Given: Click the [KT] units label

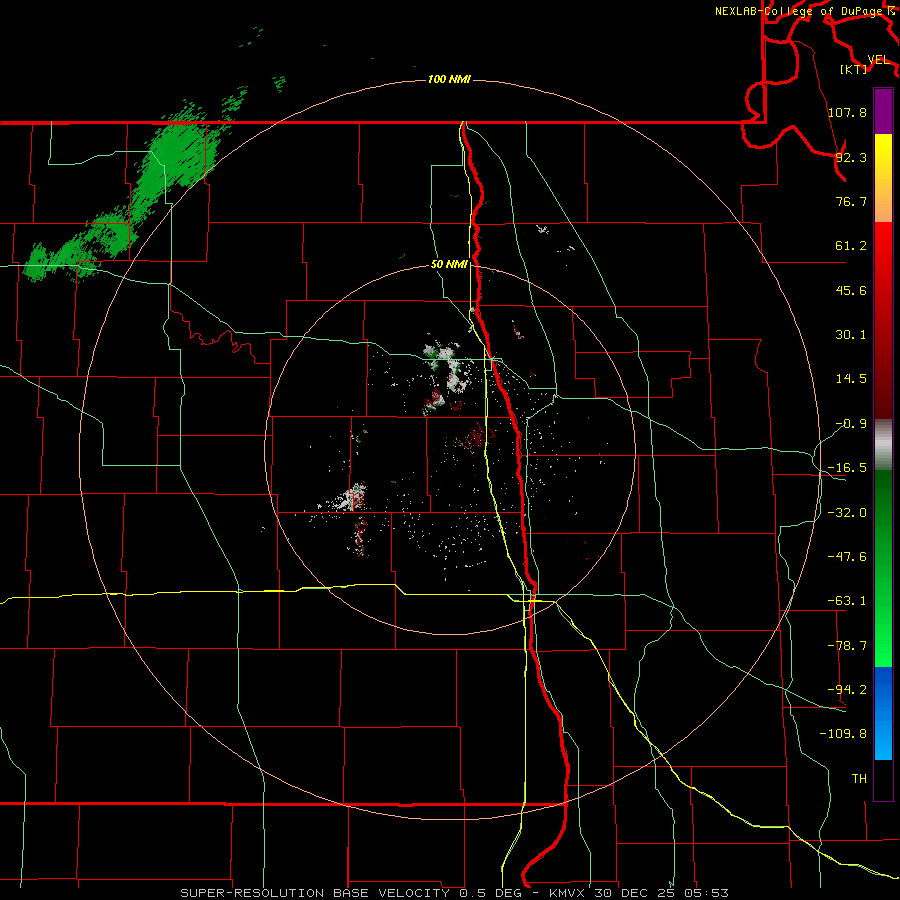Looking at the screenshot, I should tap(854, 69).
